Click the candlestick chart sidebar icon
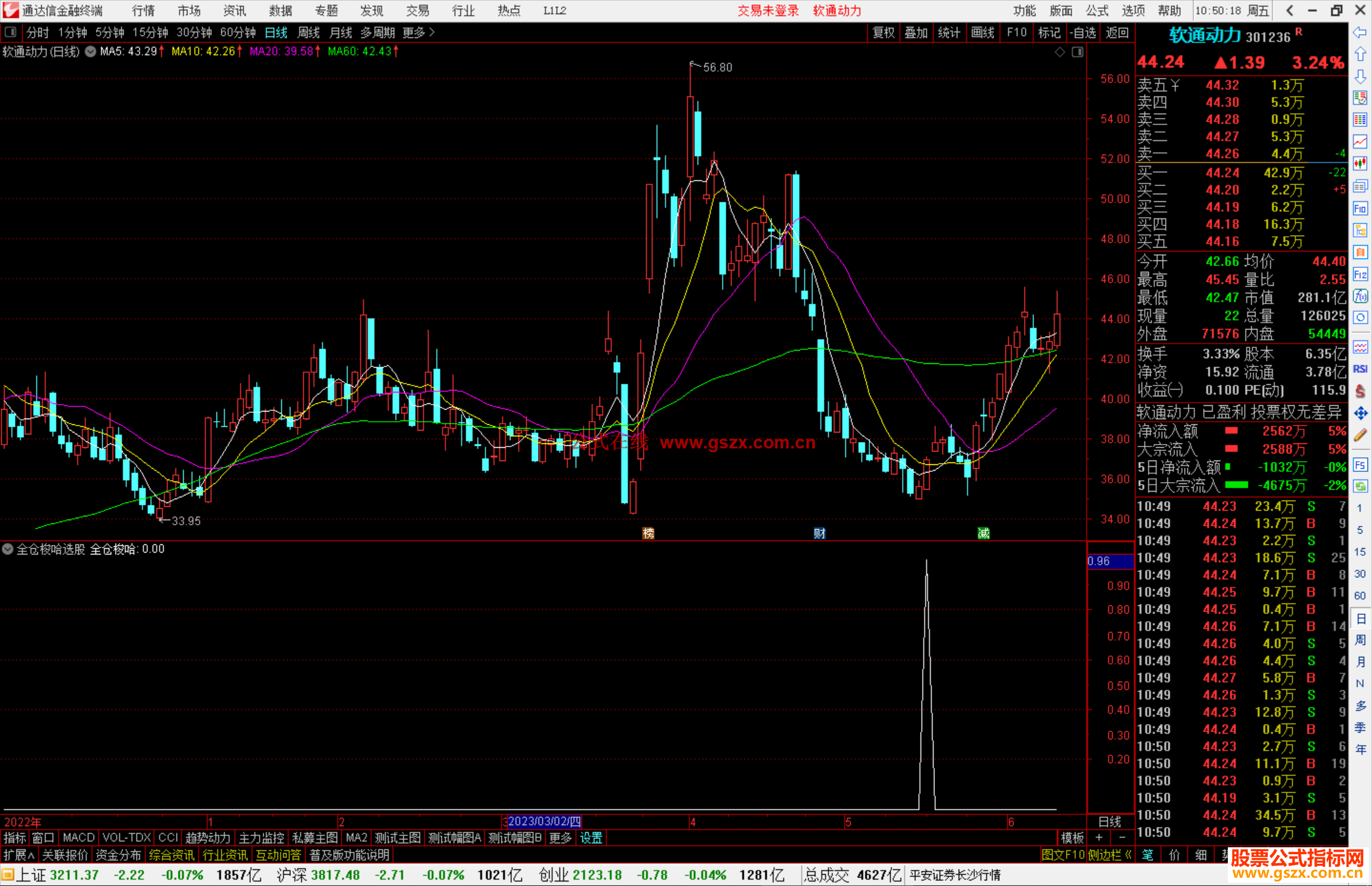Viewport: 1372px width, 886px height. tap(1360, 164)
